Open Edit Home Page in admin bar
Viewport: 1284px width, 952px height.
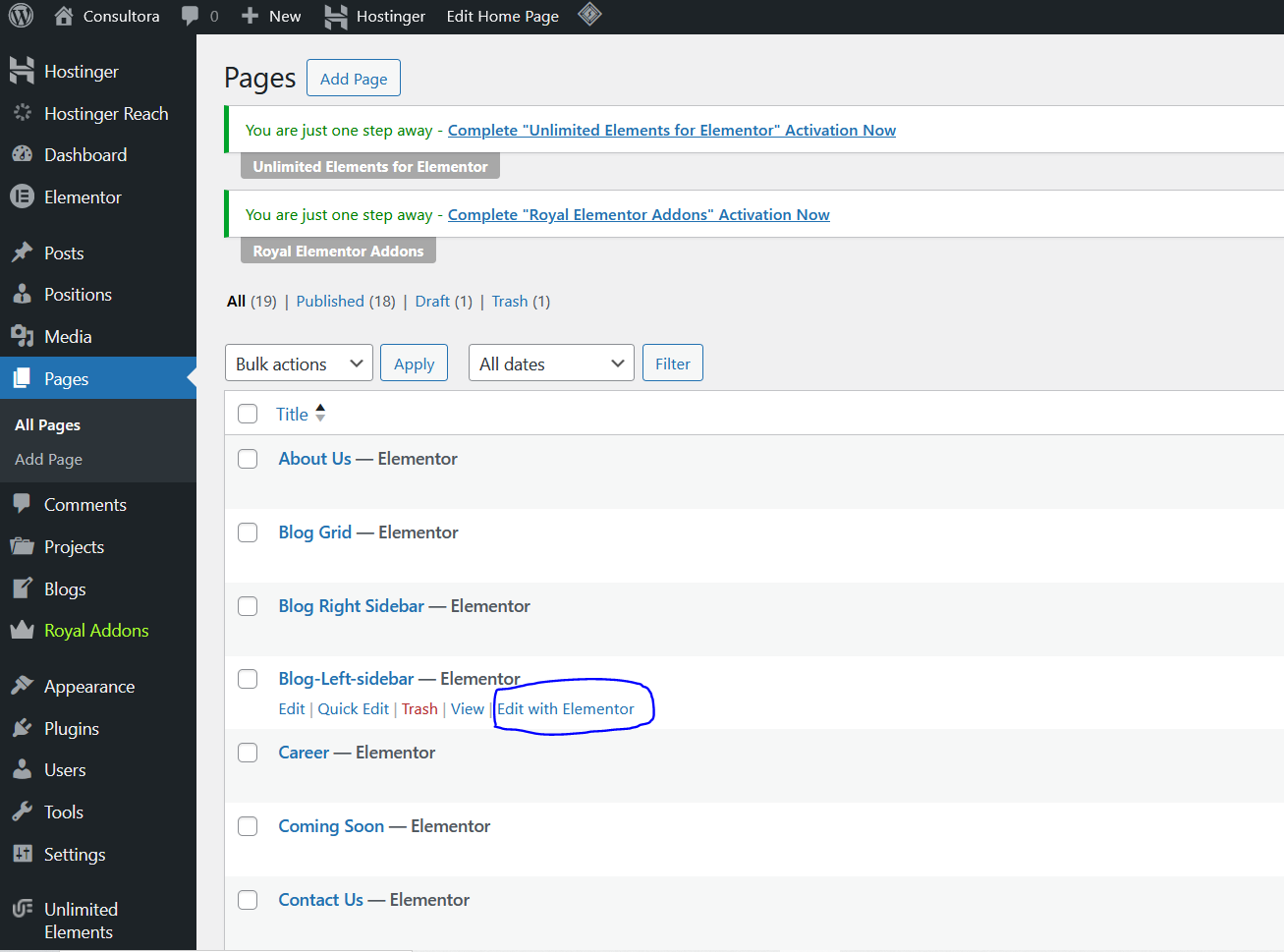coord(502,16)
